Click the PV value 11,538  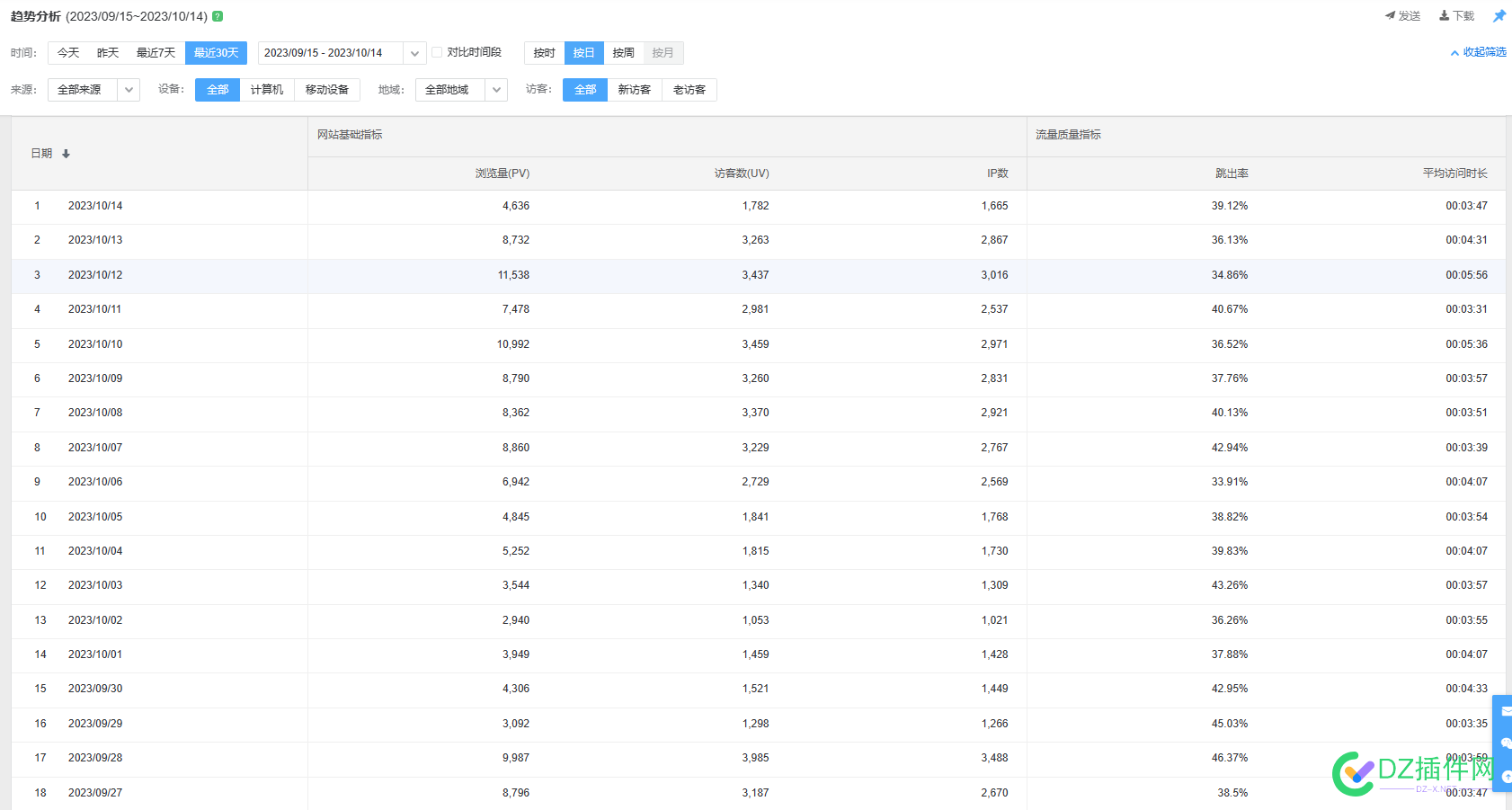pyautogui.click(x=513, y=275)
